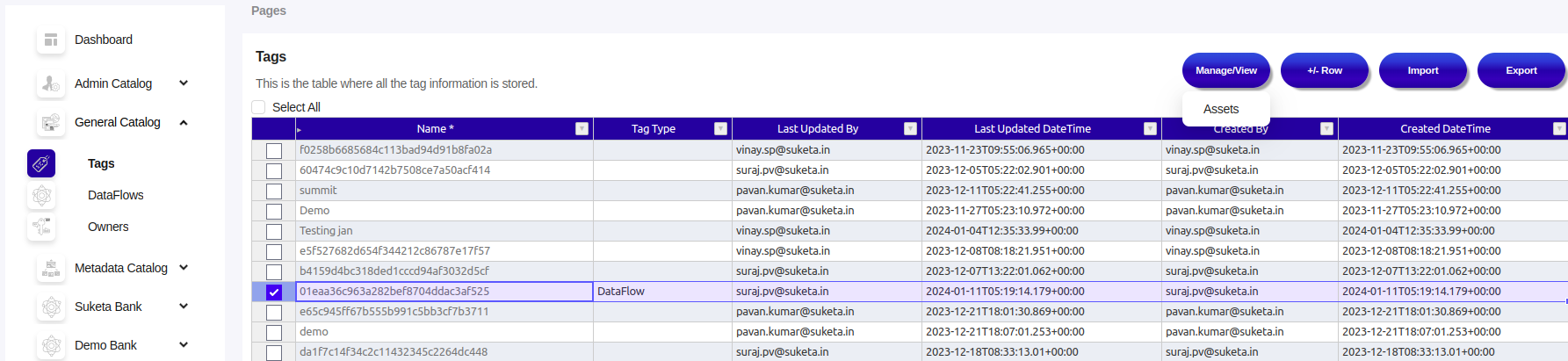This screenshot has width=1568, height=361.
Task: Click the Admin Catalog icon
Action: pos(51,84)
